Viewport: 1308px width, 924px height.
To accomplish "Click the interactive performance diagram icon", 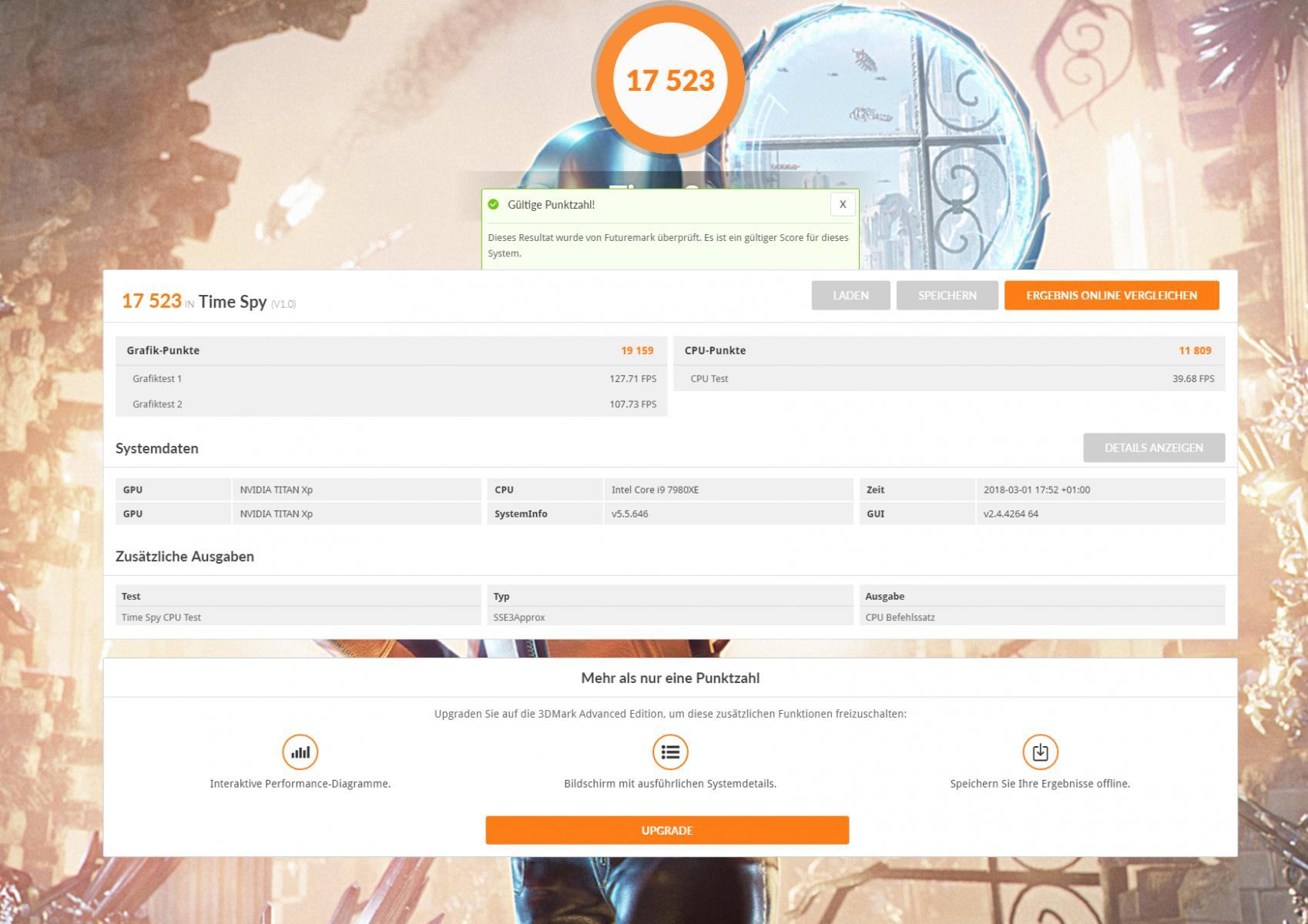I will tap(300, 752).
